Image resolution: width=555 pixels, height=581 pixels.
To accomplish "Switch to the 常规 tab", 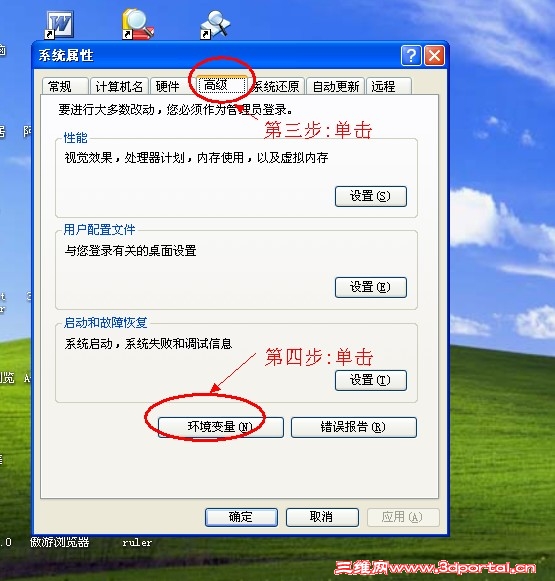I will [65, 86].
